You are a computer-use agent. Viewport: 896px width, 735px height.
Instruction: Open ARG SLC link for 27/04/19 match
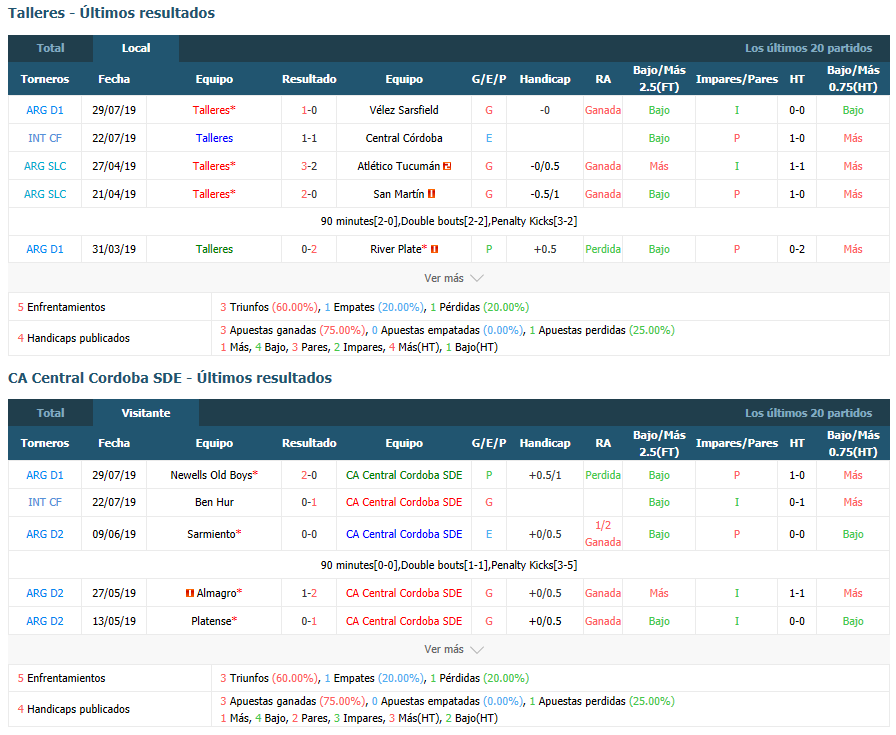(x=45, y=166)
